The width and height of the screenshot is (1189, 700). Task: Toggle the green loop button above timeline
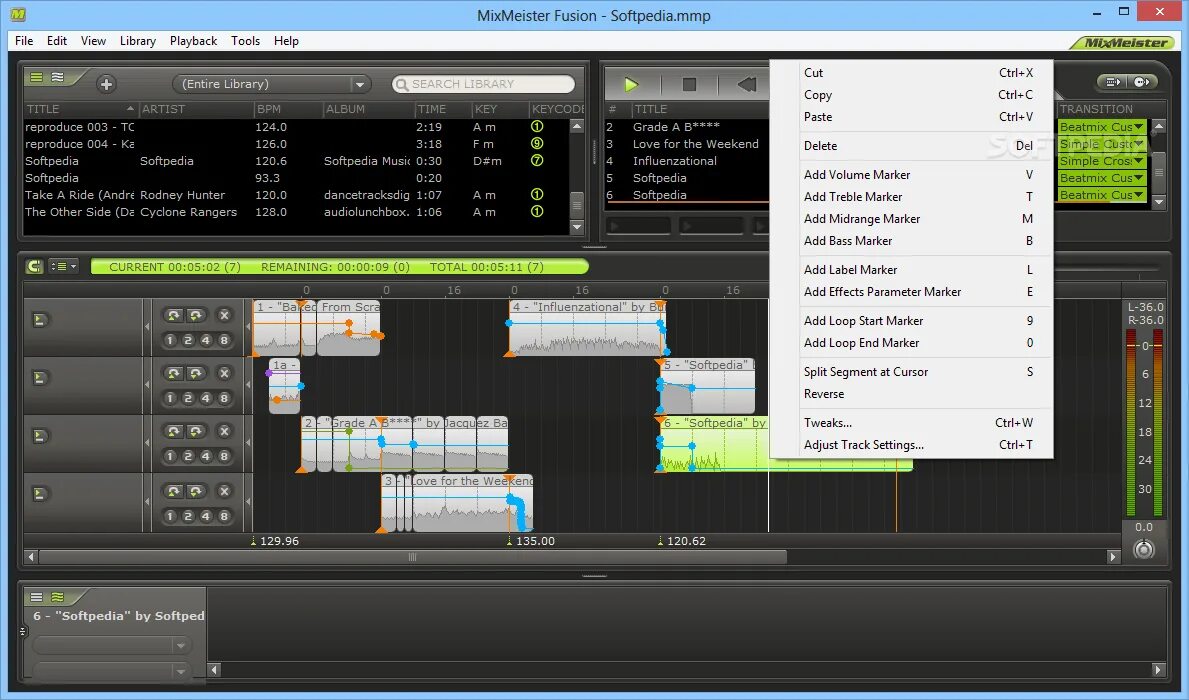[x=34, y=266]
